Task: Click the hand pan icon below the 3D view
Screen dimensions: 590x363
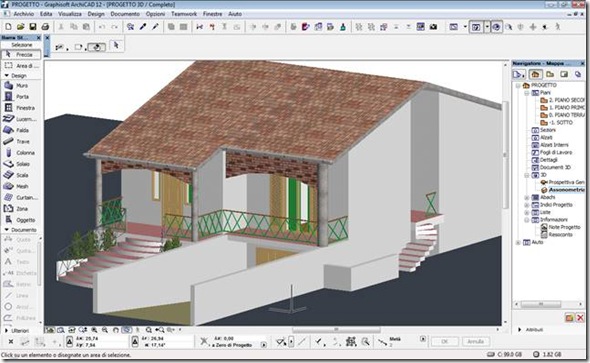Action: [x=116, y=330]
